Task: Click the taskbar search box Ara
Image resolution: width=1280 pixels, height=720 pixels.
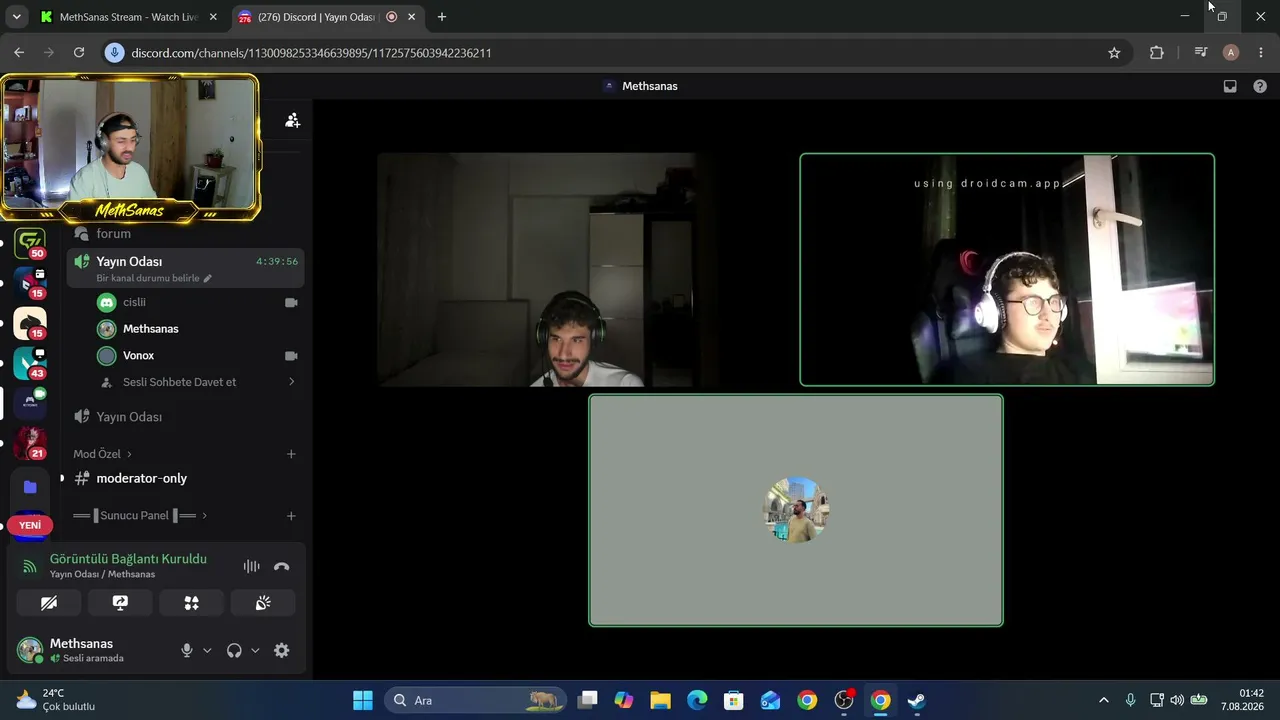Action: [476, 700]
